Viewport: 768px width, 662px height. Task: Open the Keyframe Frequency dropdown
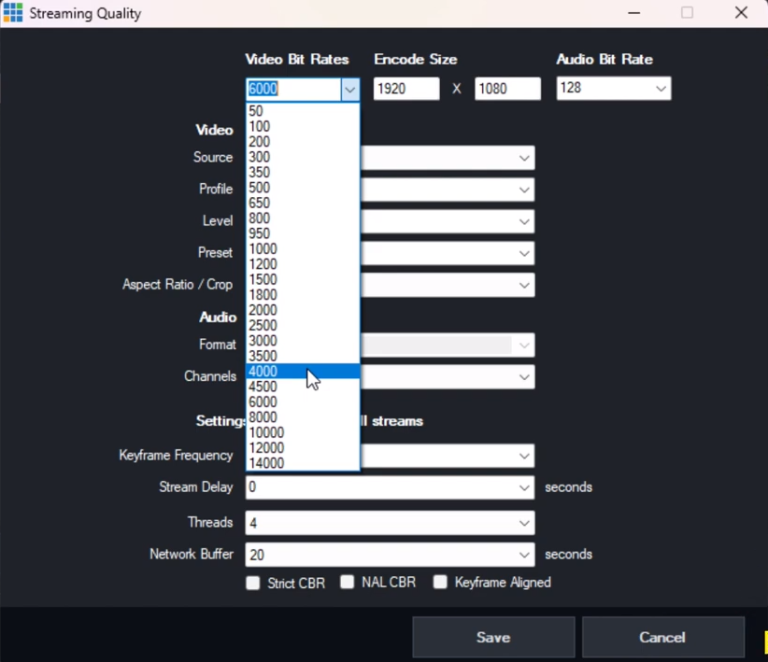(524, 456)
